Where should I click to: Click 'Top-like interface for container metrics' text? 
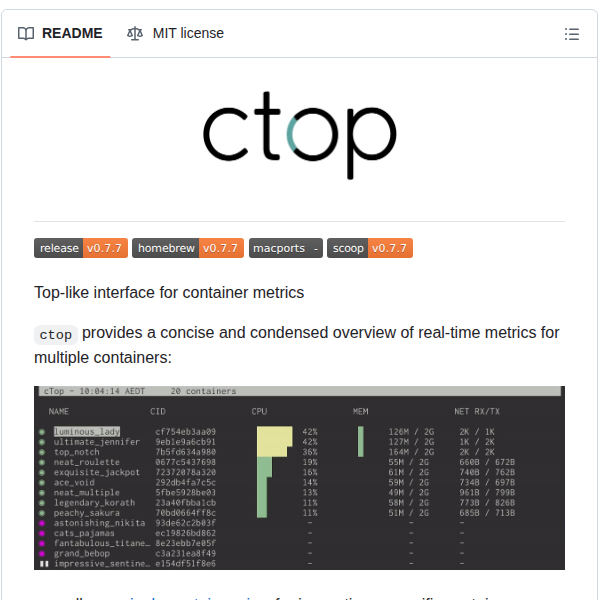click(x=169, y=292)
